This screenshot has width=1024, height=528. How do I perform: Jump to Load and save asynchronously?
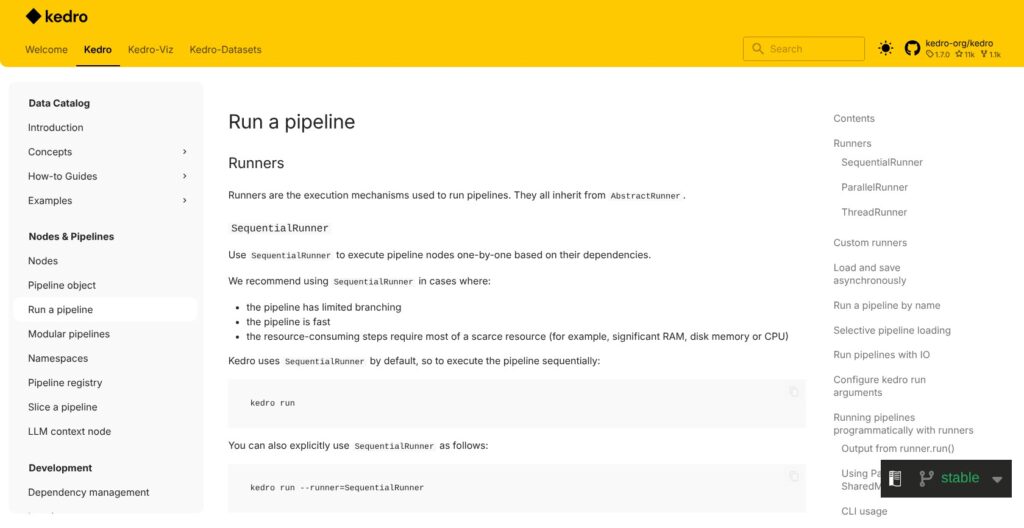coord(869,274)
